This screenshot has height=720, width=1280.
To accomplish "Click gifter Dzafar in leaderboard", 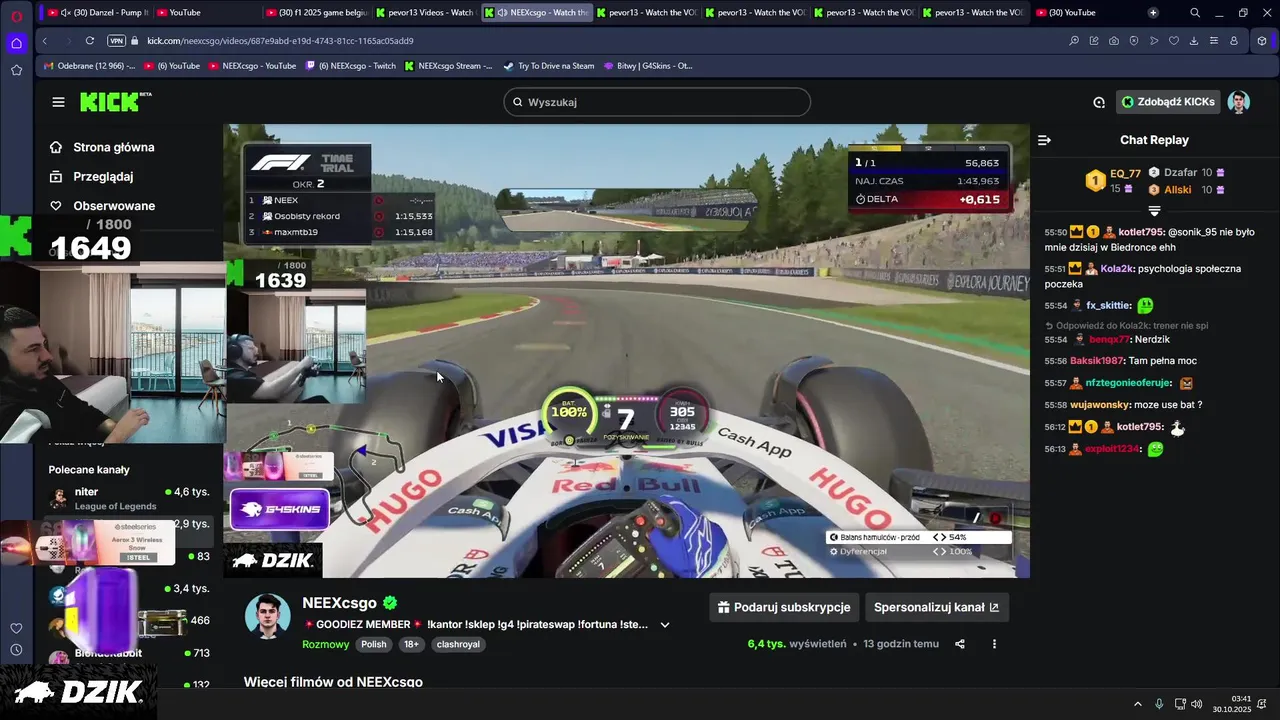I will pos(1180,173).
